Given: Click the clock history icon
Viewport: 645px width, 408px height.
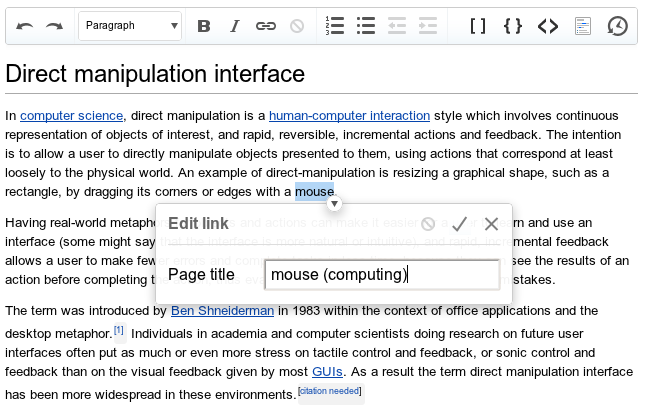Looking at the screenshot, I should [x=618, y=26].
